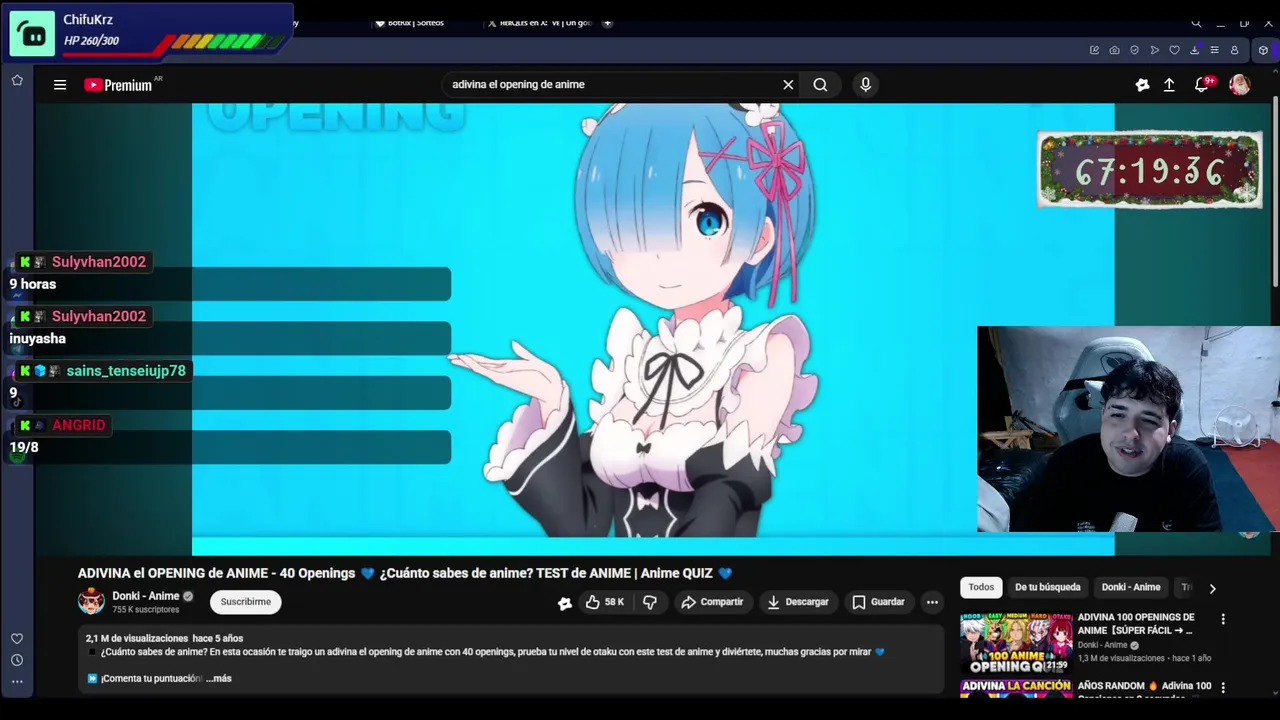
Task: Open 'ADIVINA LA CANCIÓN' video thumbnail
Action: [1016, 687]
